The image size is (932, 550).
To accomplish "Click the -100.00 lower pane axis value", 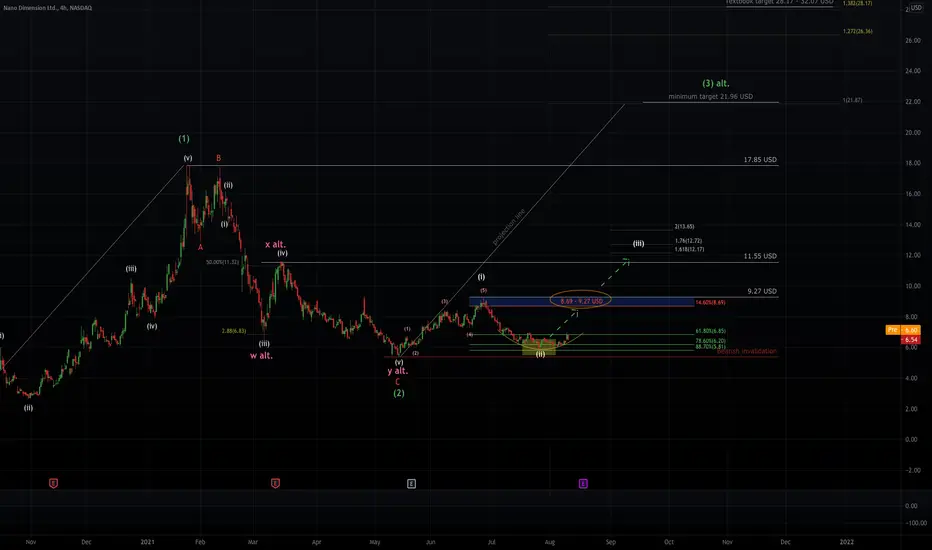I will (916, 523).
